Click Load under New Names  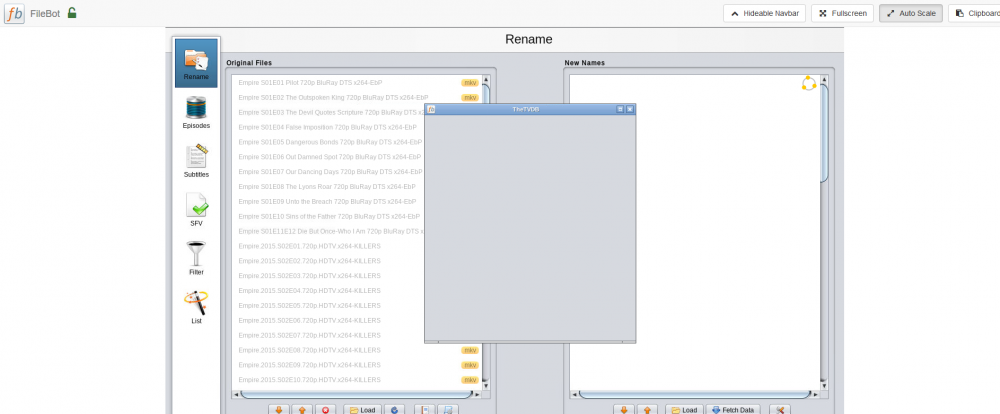coord(684,410)
